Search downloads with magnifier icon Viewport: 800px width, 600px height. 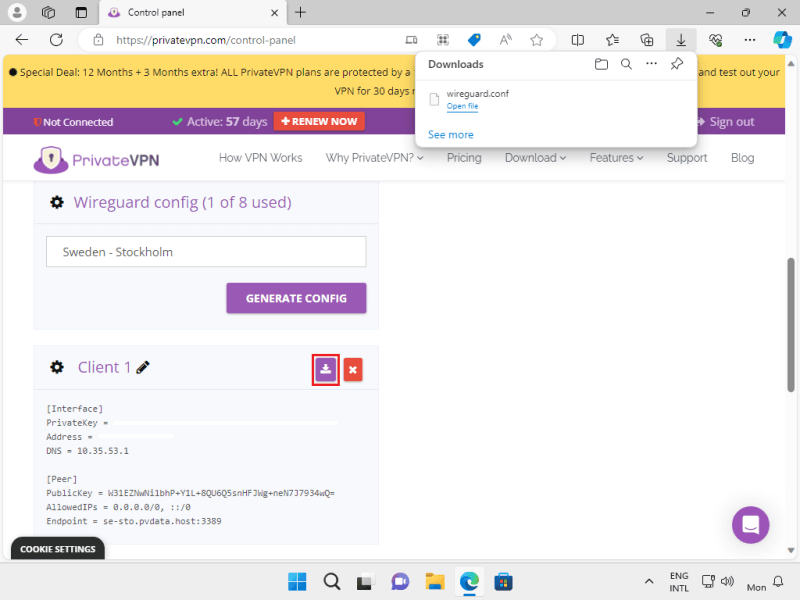[626, 64]
